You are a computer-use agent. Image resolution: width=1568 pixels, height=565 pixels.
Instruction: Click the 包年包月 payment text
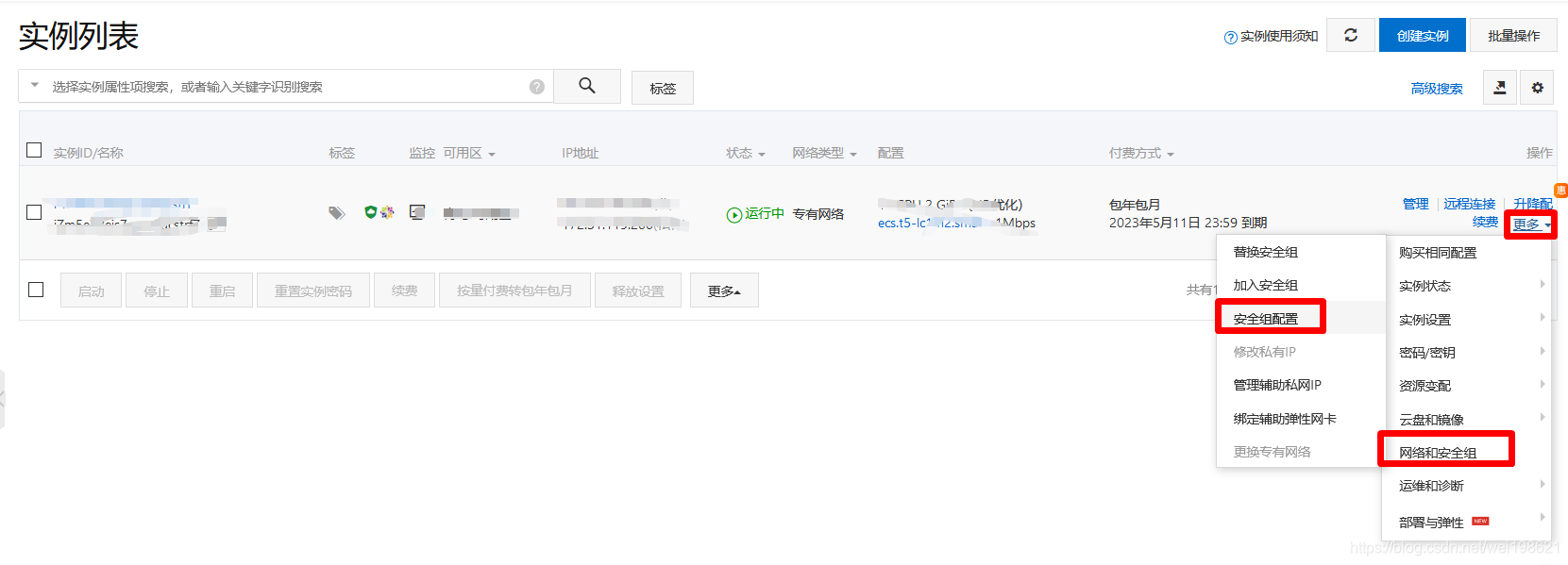pos(1135,205)
